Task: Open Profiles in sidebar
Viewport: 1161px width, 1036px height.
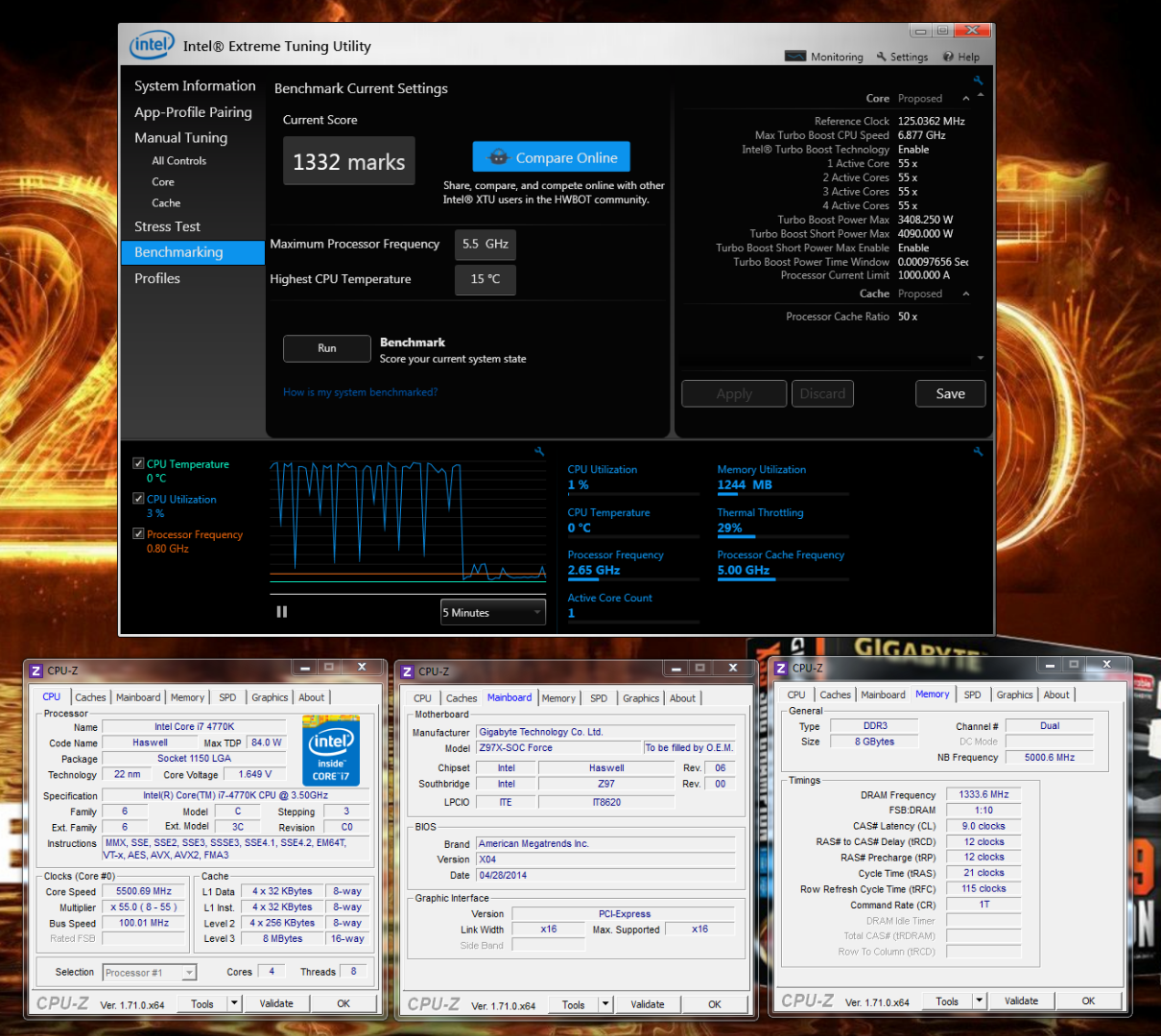Action: pos(157,278)
